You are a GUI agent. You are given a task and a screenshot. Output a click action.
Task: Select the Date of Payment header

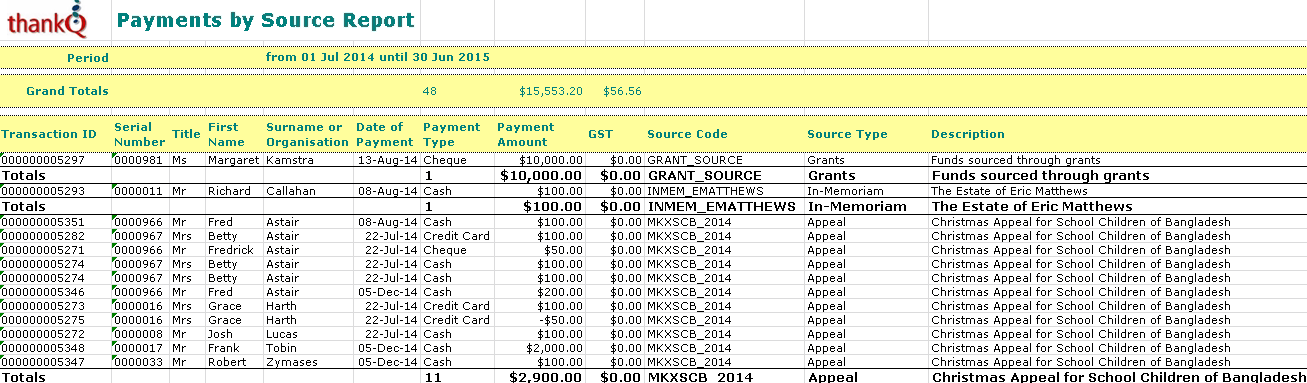click(386, 134)
